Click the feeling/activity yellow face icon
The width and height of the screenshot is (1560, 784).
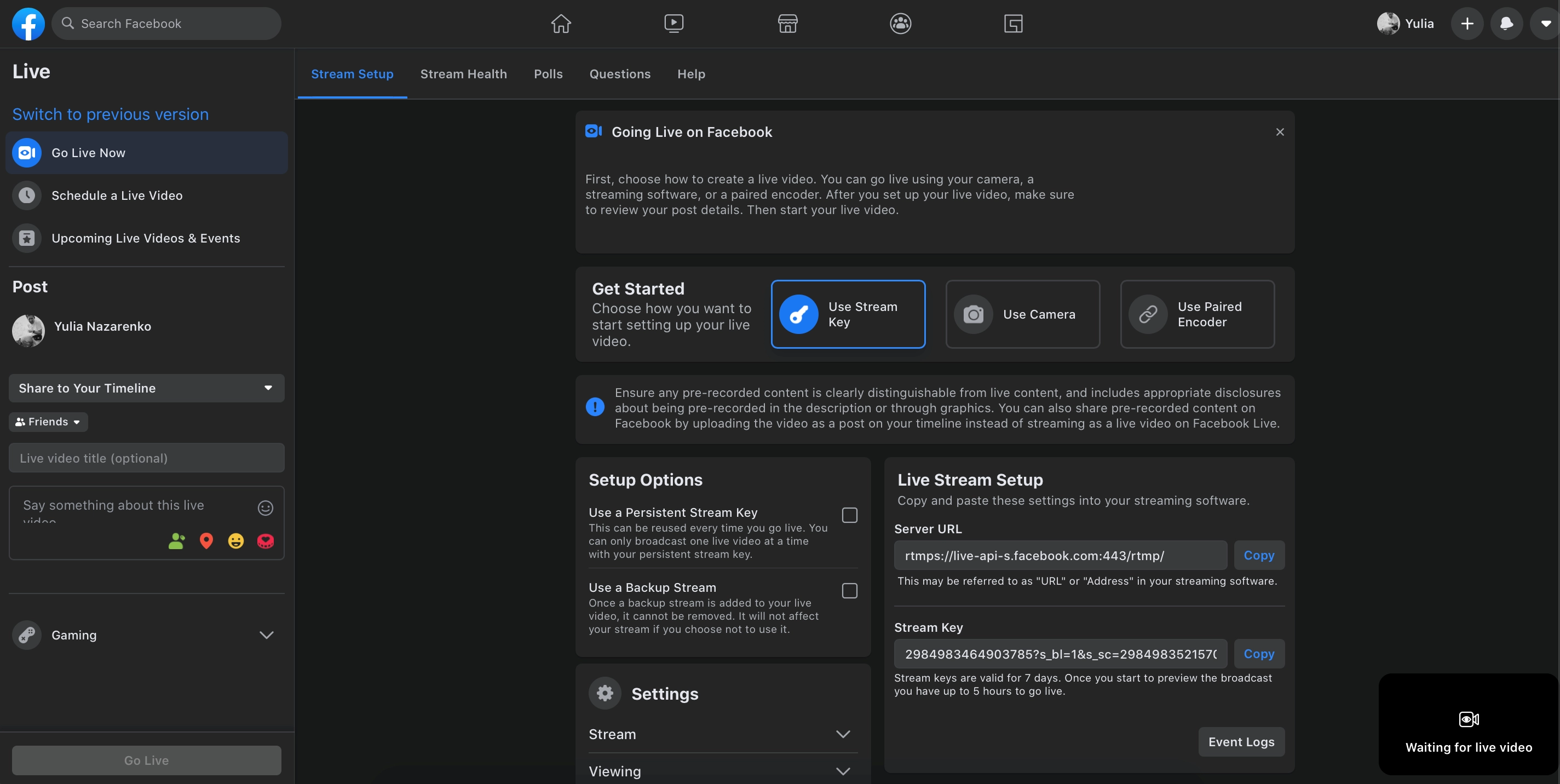pos(235,540)
